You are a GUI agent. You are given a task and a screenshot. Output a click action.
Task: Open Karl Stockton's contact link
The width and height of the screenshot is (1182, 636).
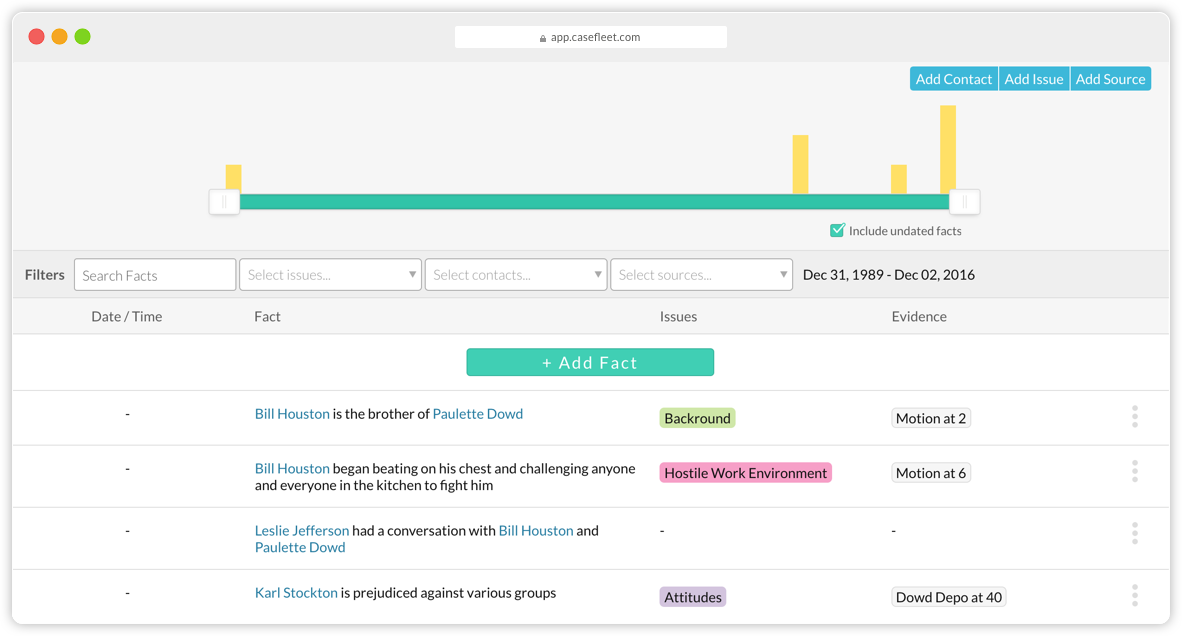tap(294, 592)
